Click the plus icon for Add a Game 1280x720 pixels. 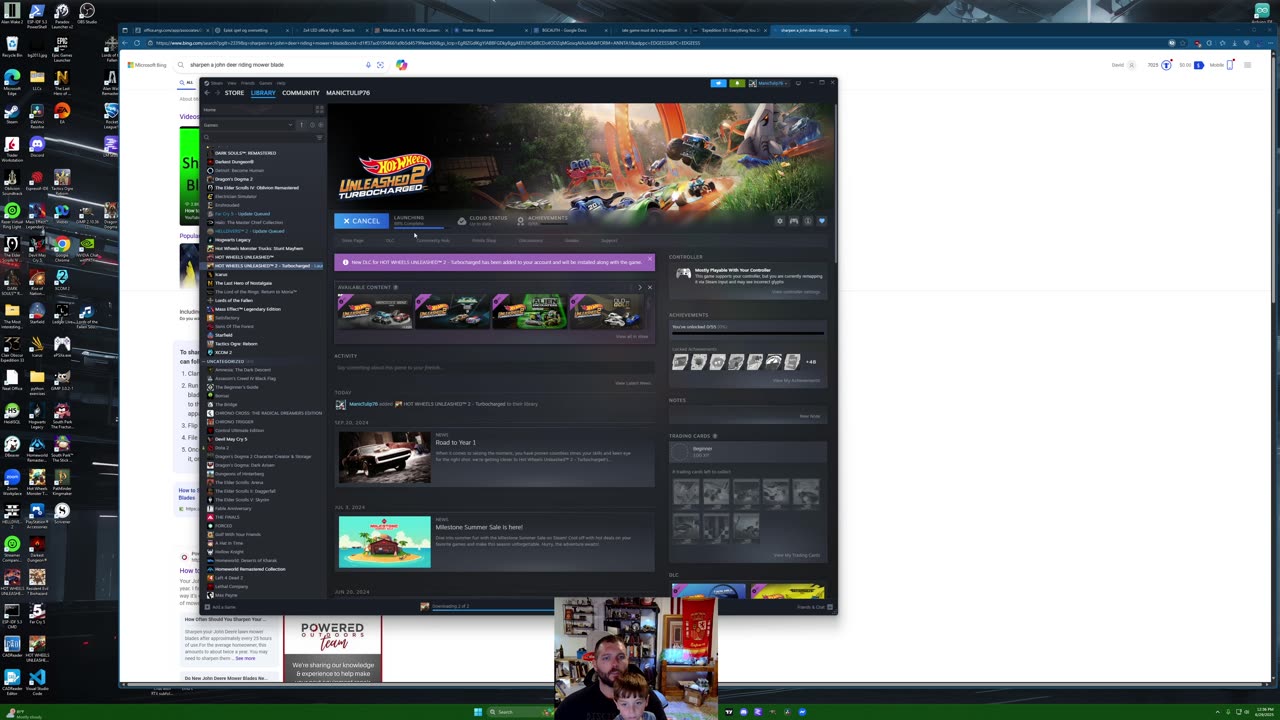pos(207,607)
